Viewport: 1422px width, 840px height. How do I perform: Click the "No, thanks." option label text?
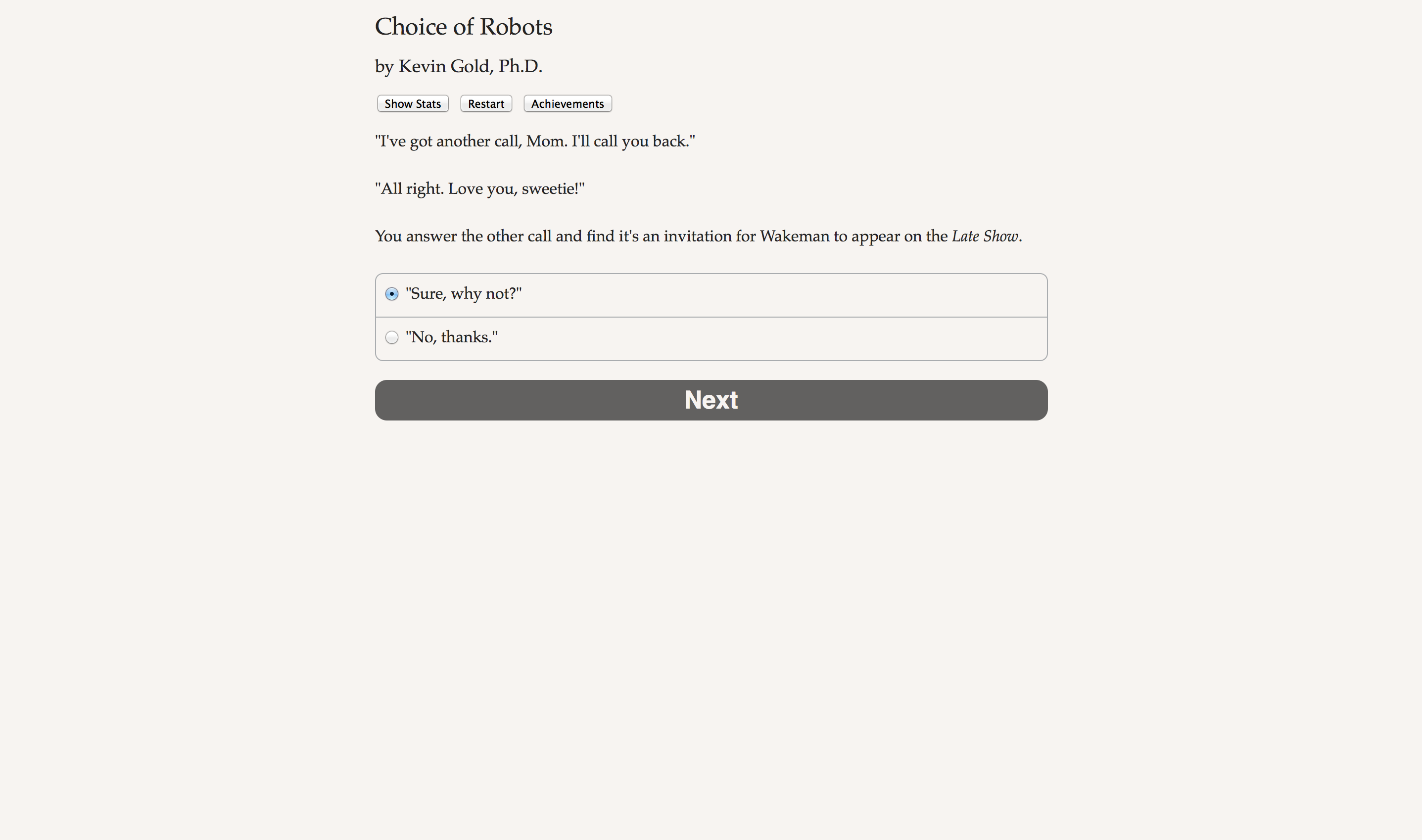[452, 337]
